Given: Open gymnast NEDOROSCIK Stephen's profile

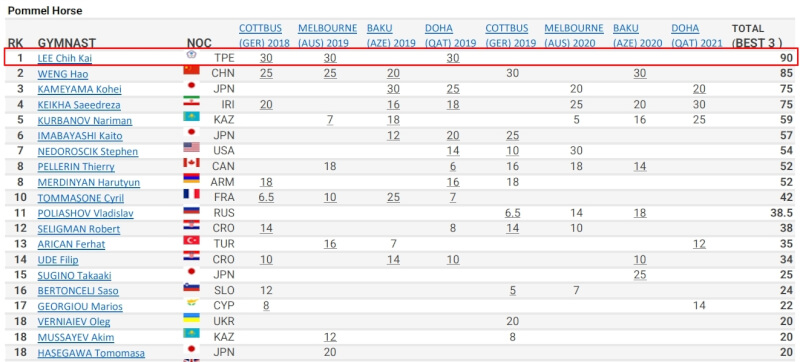Looking at the screenshot, I should (x=88, y=152).
